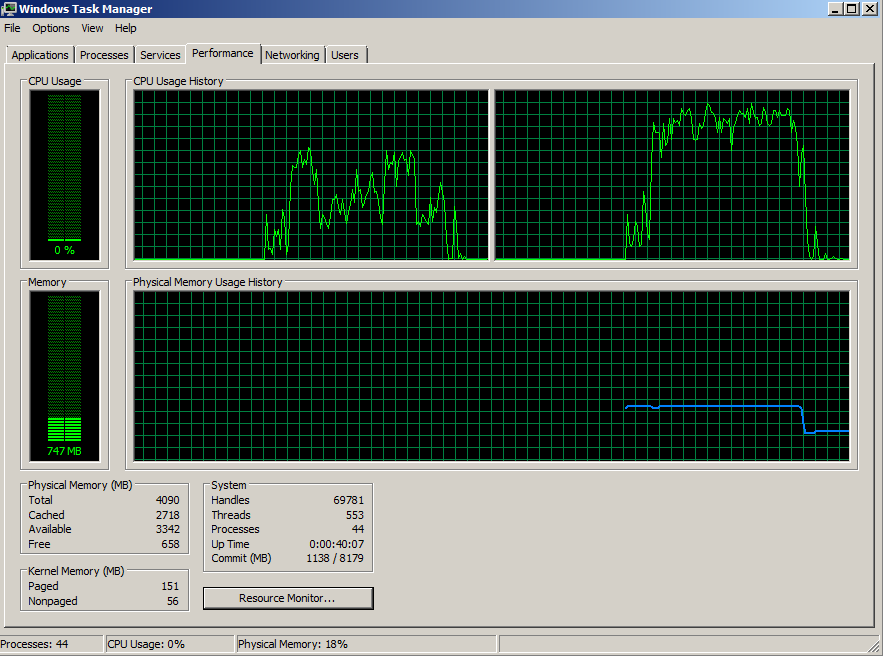Switch to the Services tab
The image size is (883, 656).
click(160, 55)
